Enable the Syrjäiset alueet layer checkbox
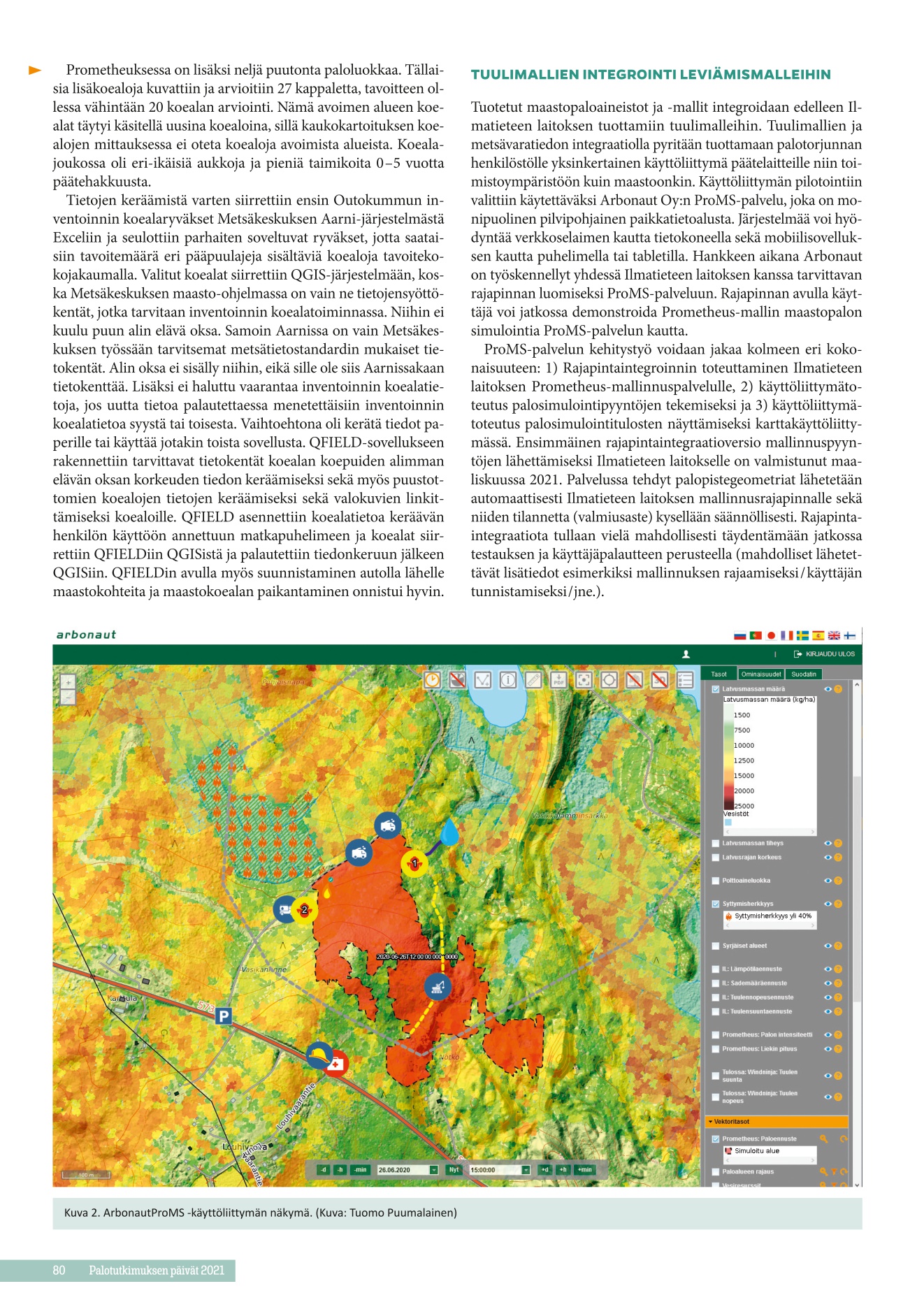Image resolution: width=924 pixels, height=1307 pixels. point(716,946)
